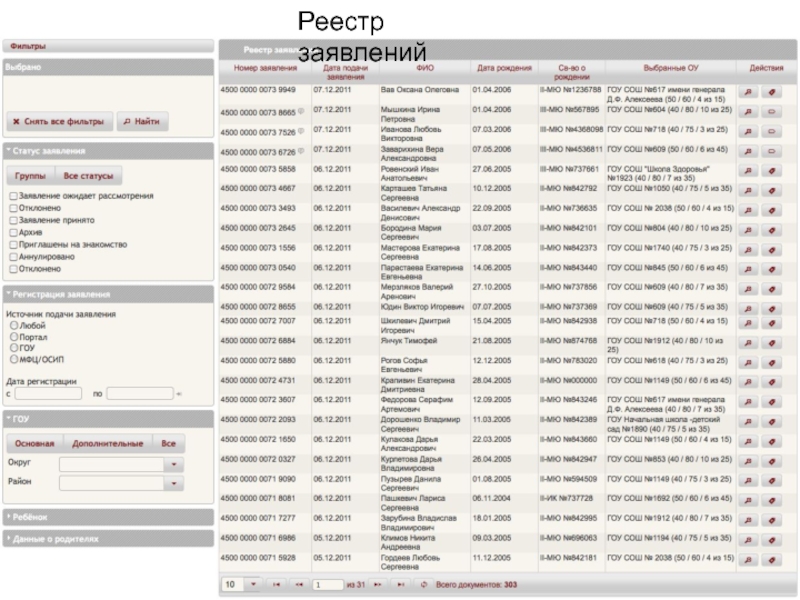
Task: Click the tag icon for application 4500 0000 0073 5858
Action: (x=772, y=171)
